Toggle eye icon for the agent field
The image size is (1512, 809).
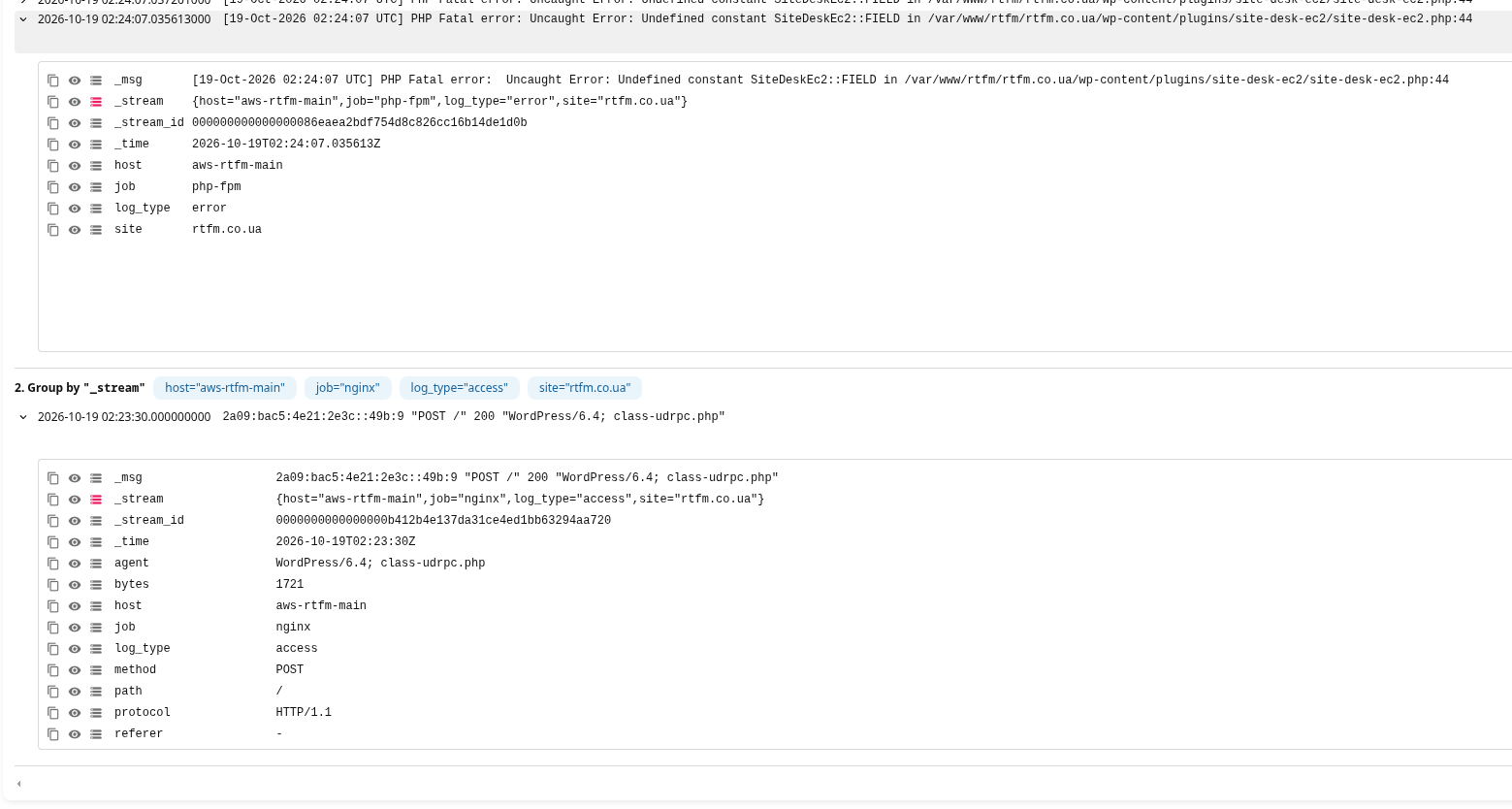[x=75, y=564]
